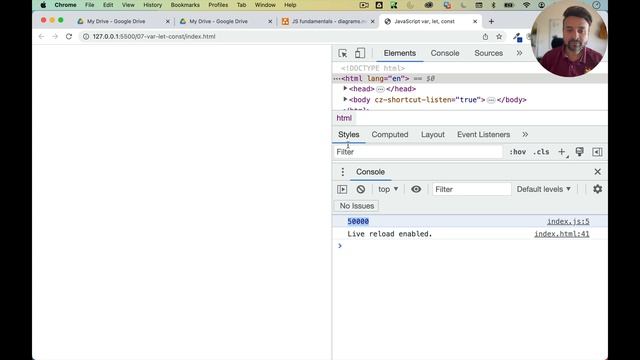
Task: Toggle computed styles sidebar icon
Action: click(x=597, y=152)
